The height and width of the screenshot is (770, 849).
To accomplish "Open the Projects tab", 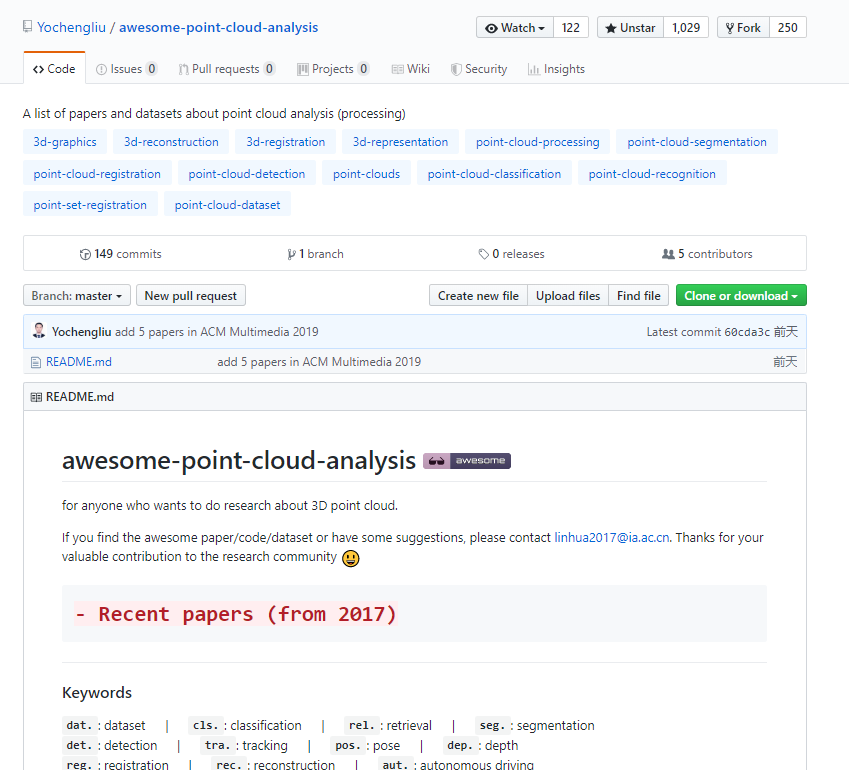I will click(x=334, y=69).
